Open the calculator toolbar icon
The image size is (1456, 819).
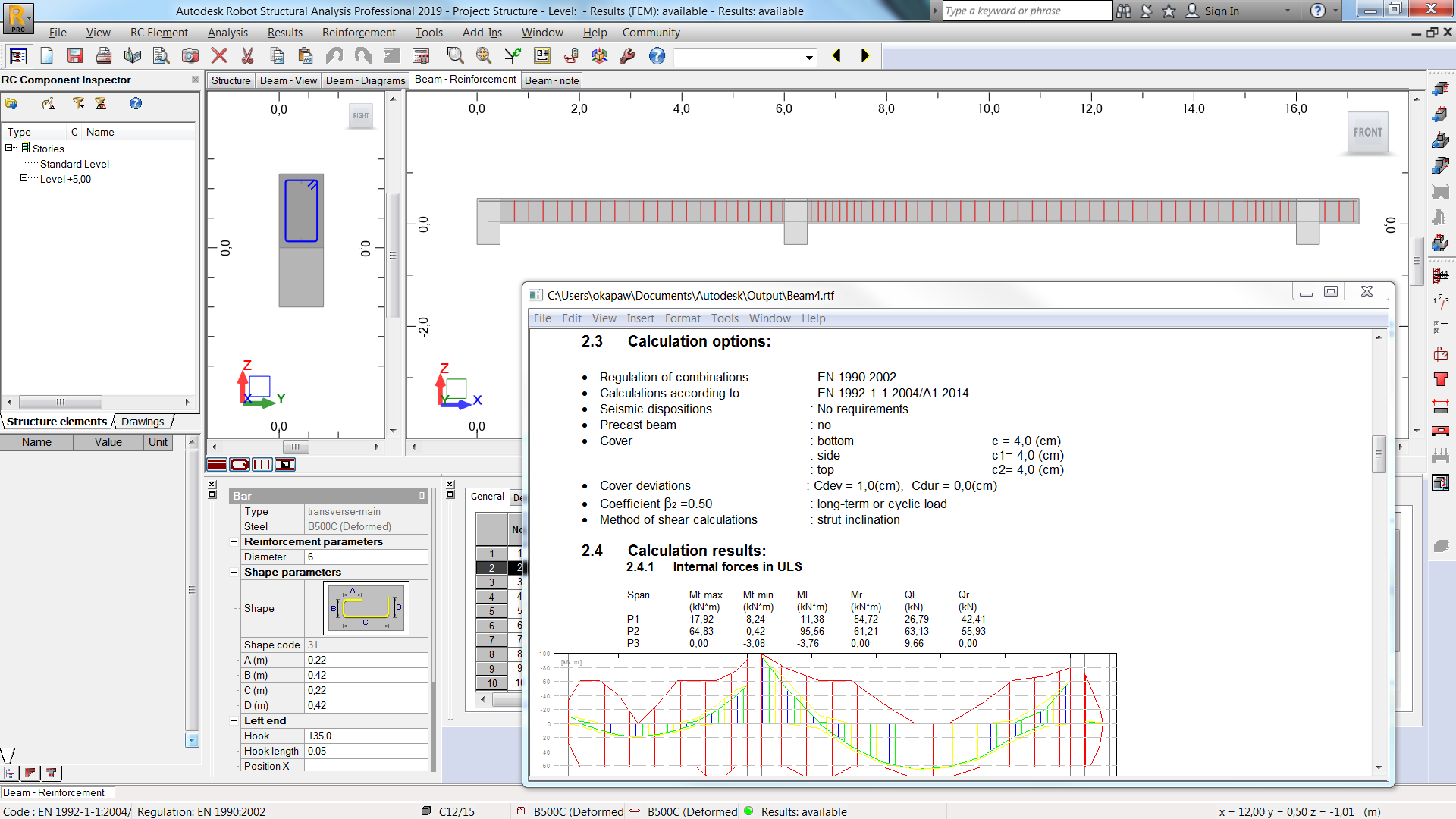tap(421, 55)
